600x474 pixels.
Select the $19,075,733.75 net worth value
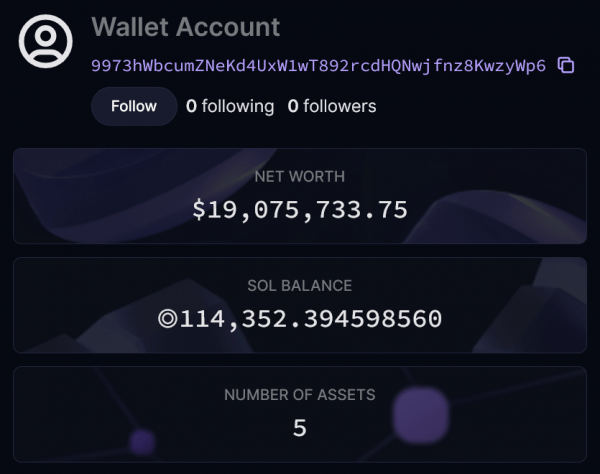[300, 210]
